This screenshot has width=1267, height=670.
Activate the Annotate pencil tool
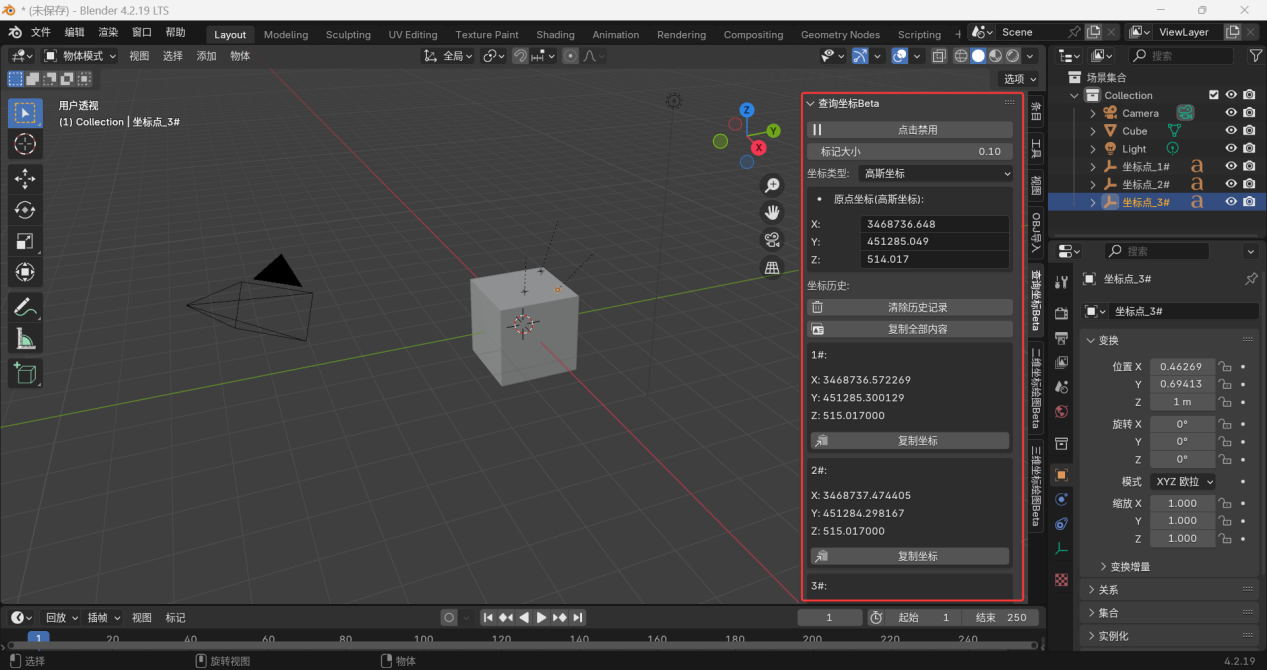point(25,307)
